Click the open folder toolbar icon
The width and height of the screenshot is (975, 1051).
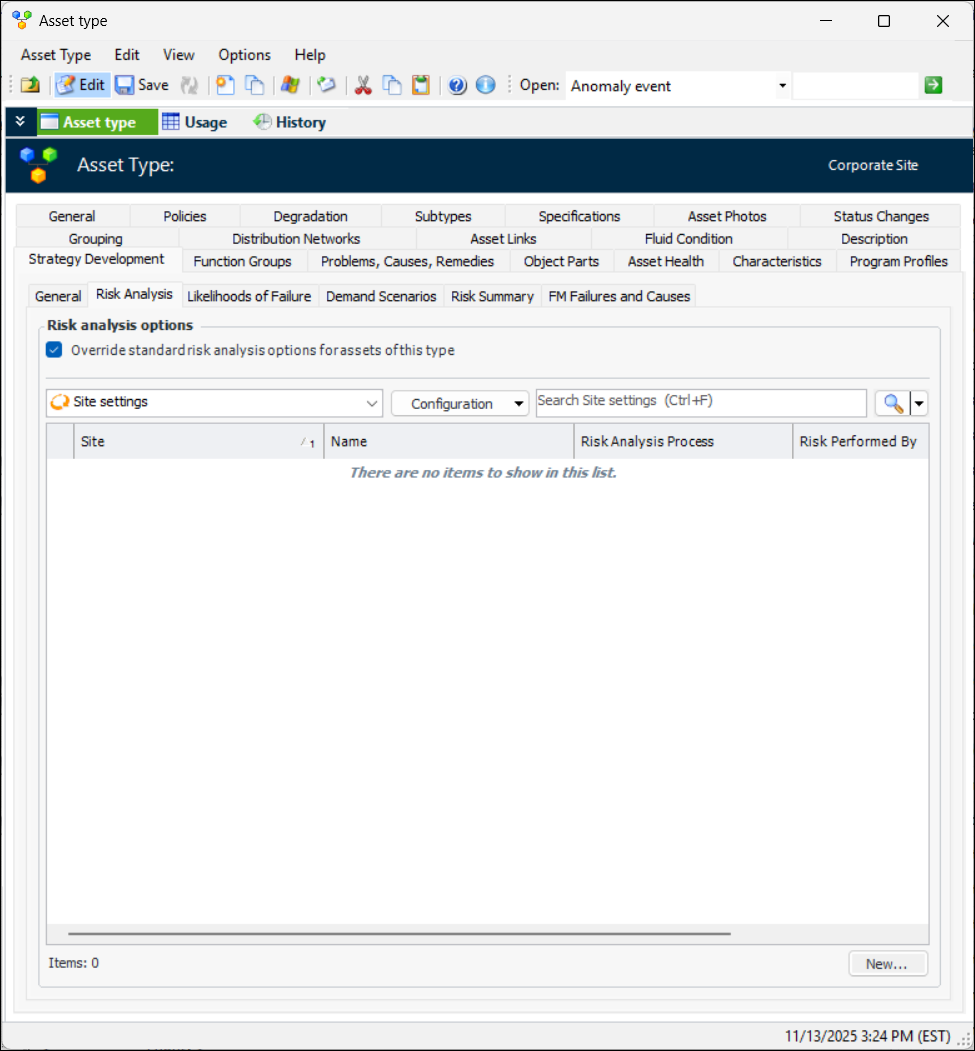[x=30, y=85]
